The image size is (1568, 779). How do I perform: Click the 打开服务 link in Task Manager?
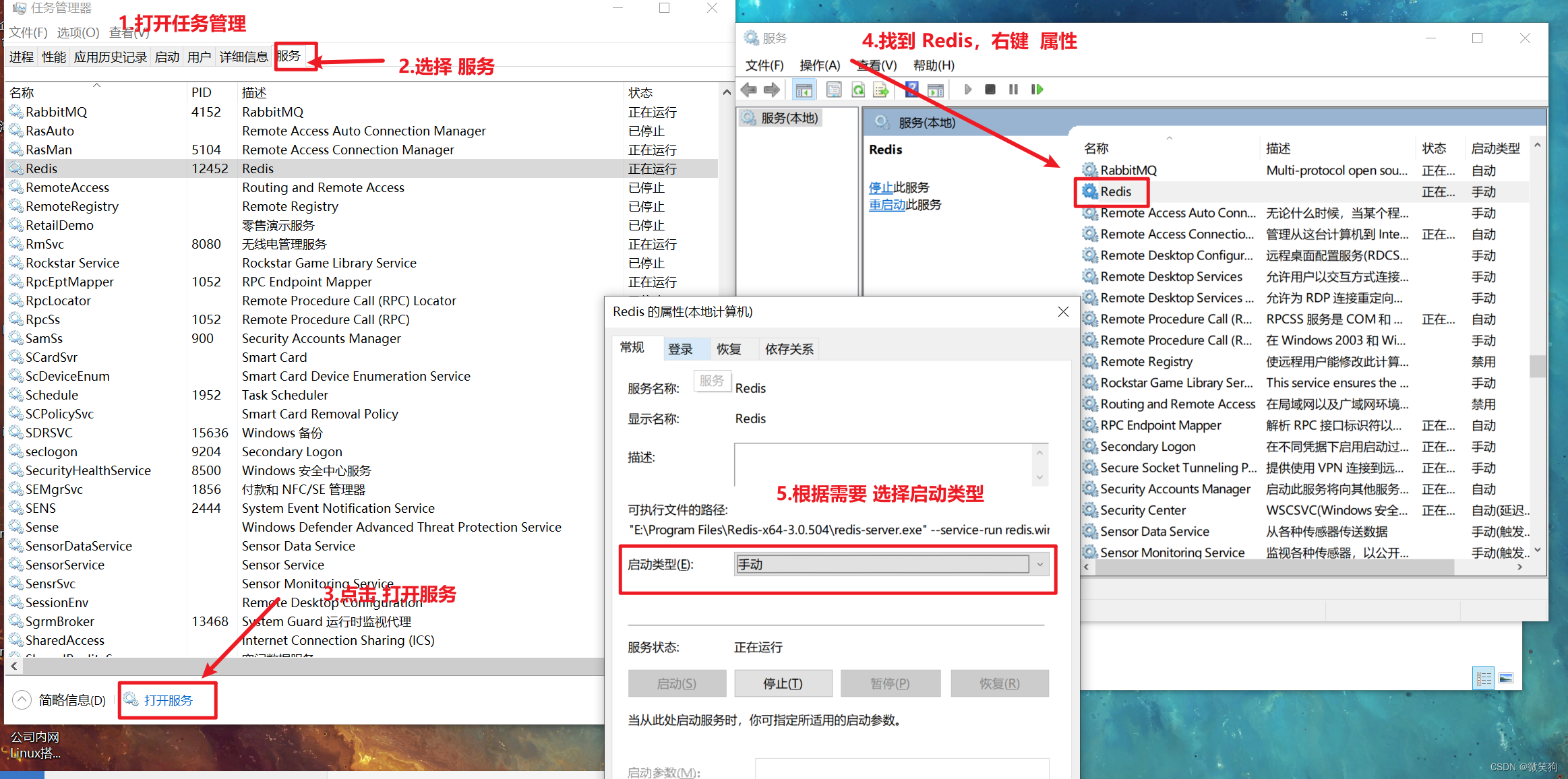coord(169,700)
